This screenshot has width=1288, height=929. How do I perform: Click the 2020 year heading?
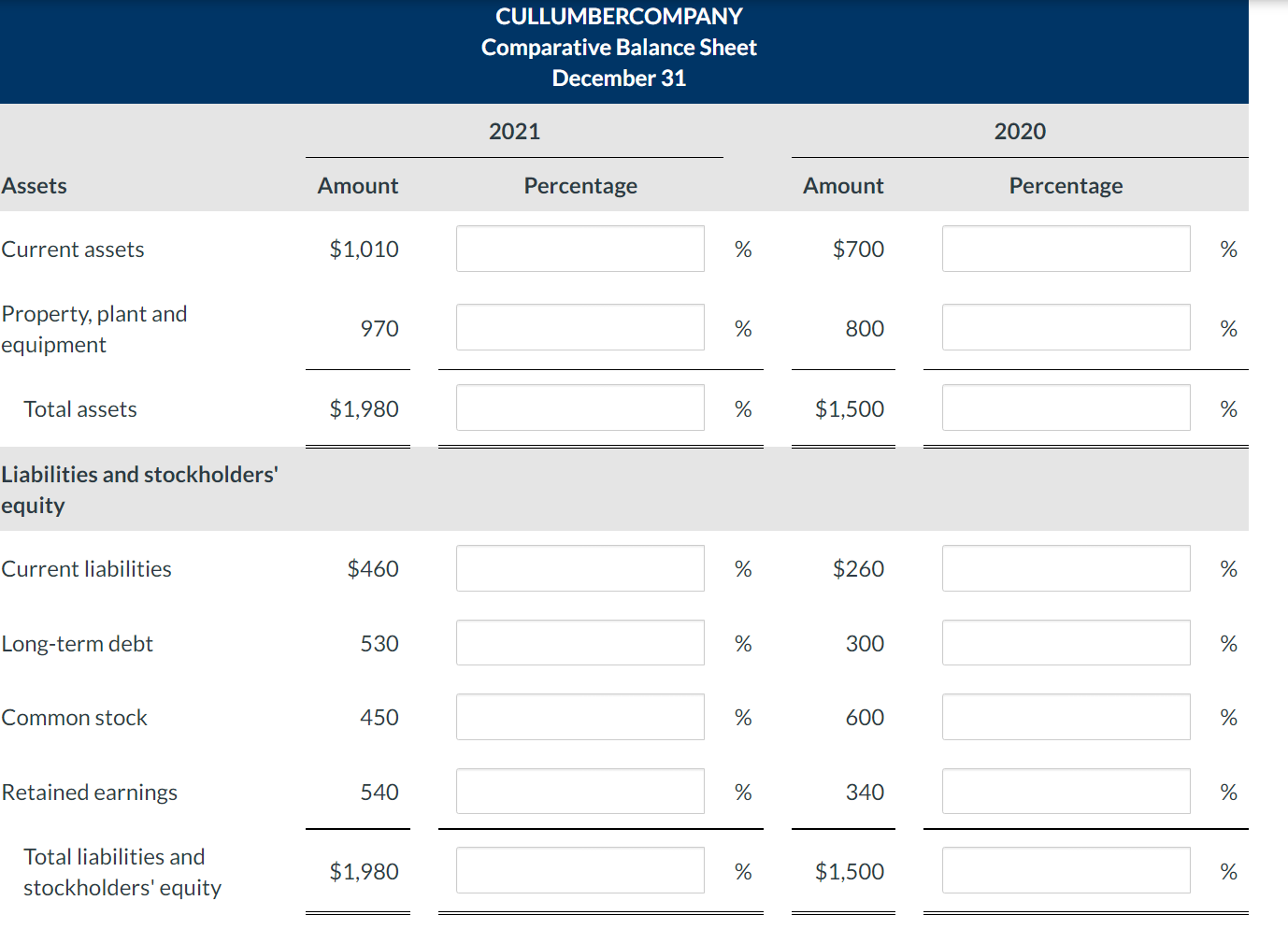point(1020,132)
